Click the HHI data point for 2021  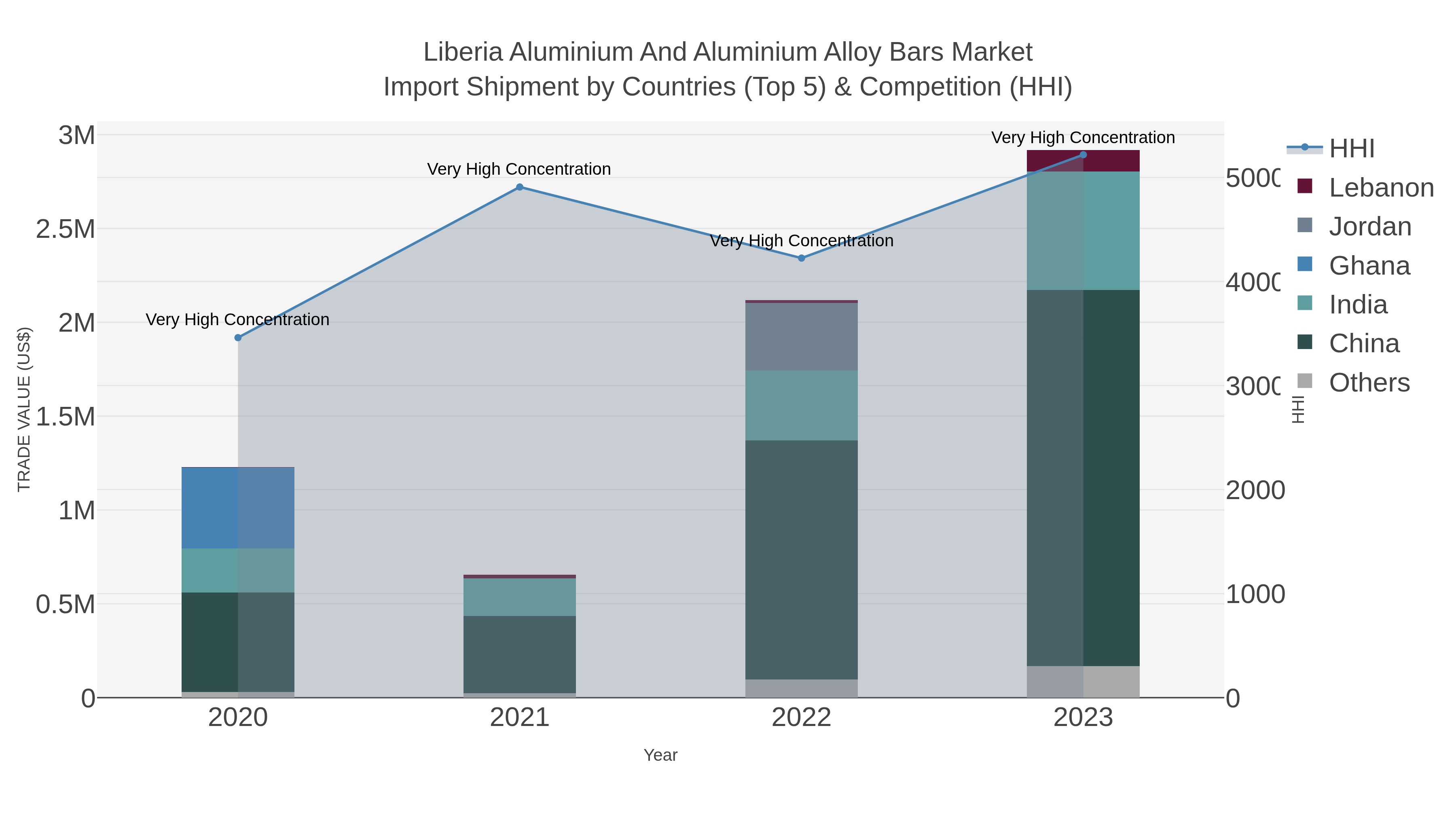[519, 187]
